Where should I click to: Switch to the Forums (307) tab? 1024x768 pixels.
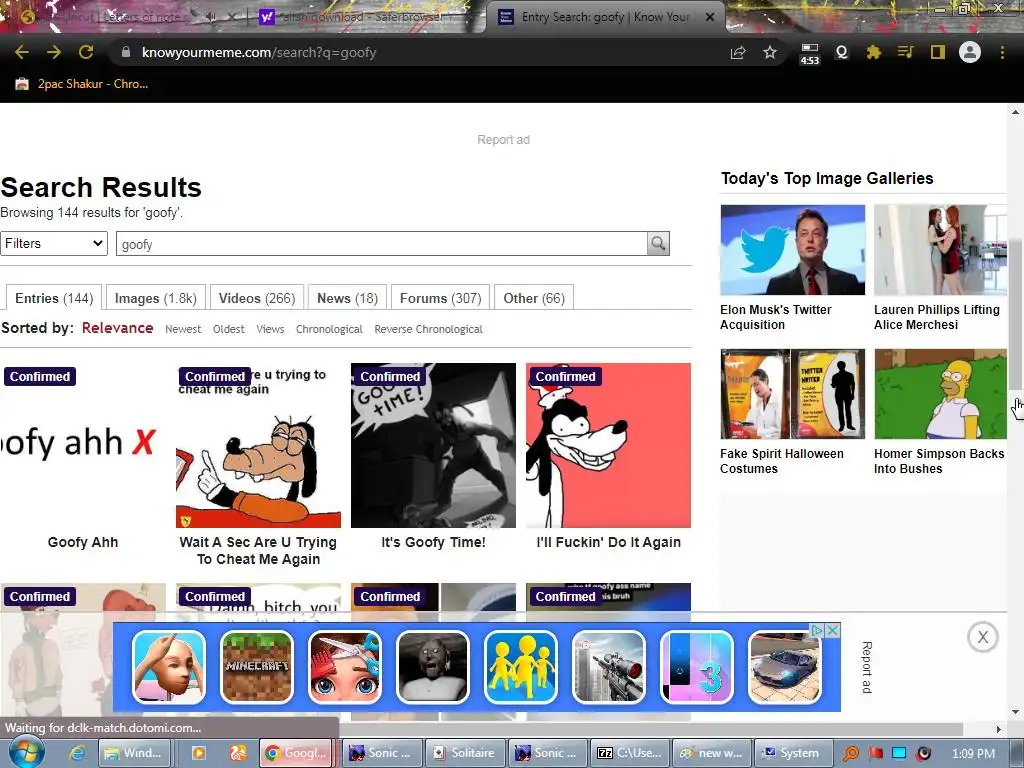(440, 298)
